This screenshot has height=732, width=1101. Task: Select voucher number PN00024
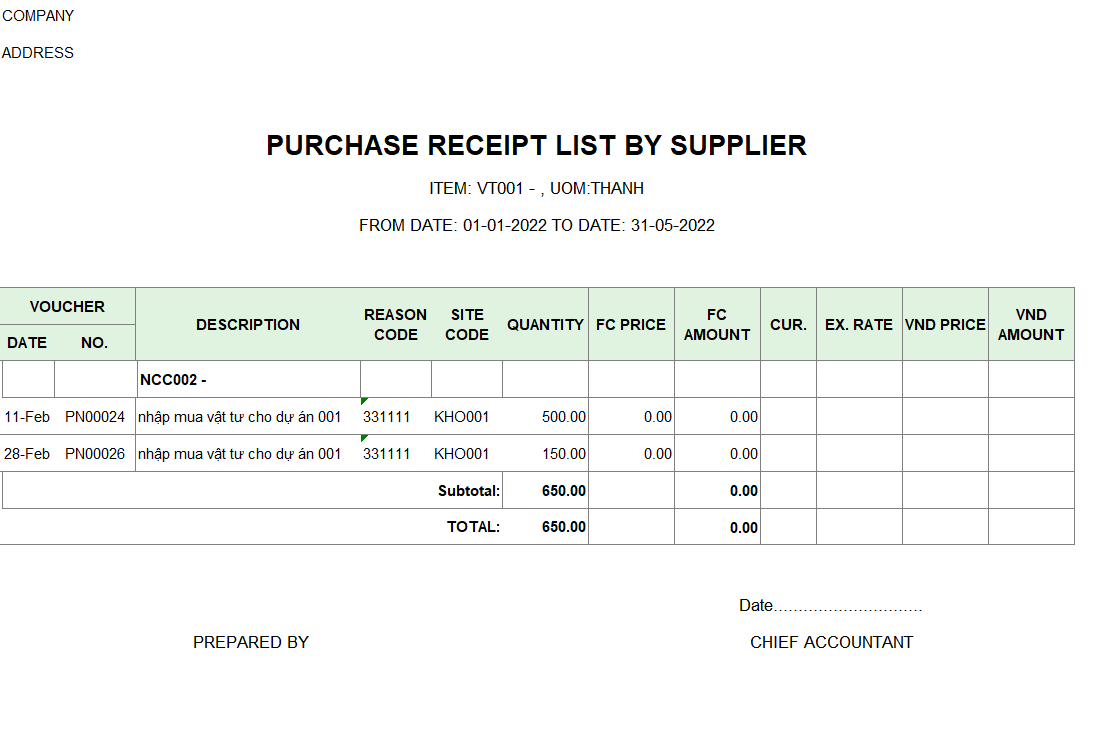click(95, 417)
